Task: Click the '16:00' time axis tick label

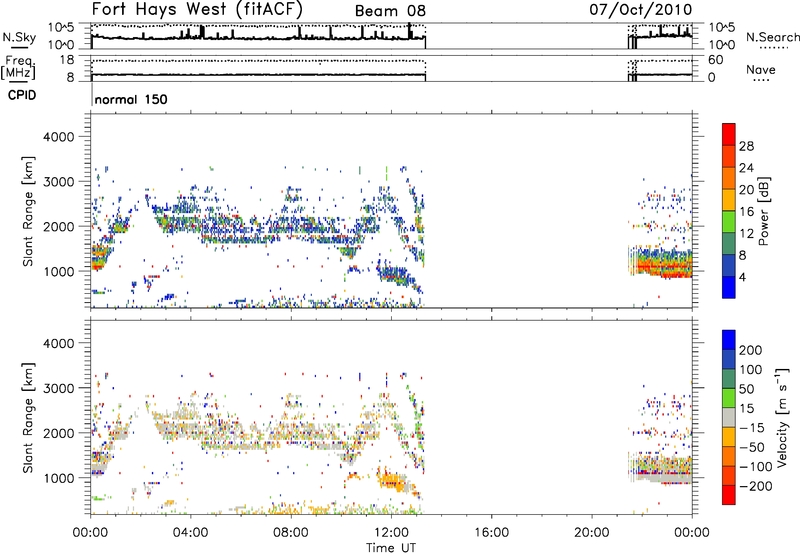Action: (x=491, y=533)
